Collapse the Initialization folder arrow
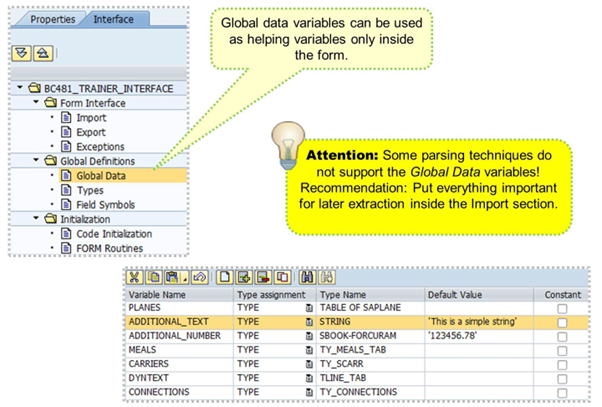Screen dimensions: 602x407 35,219
